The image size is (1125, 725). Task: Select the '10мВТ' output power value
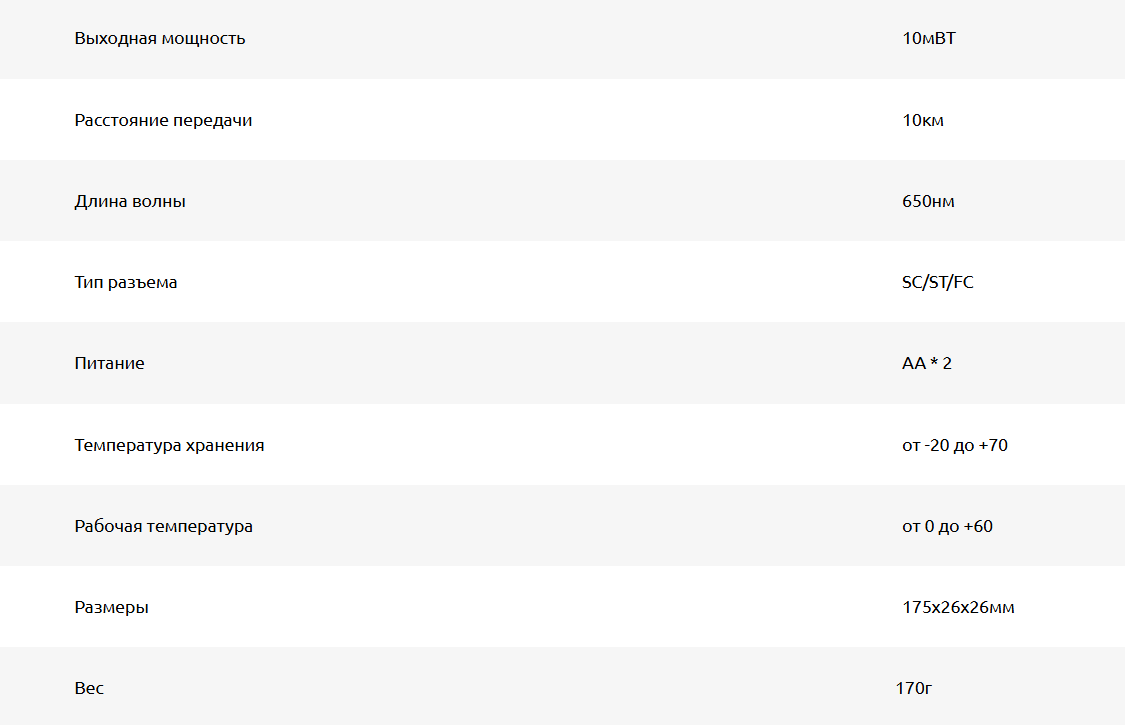click(x=929, y=39)
